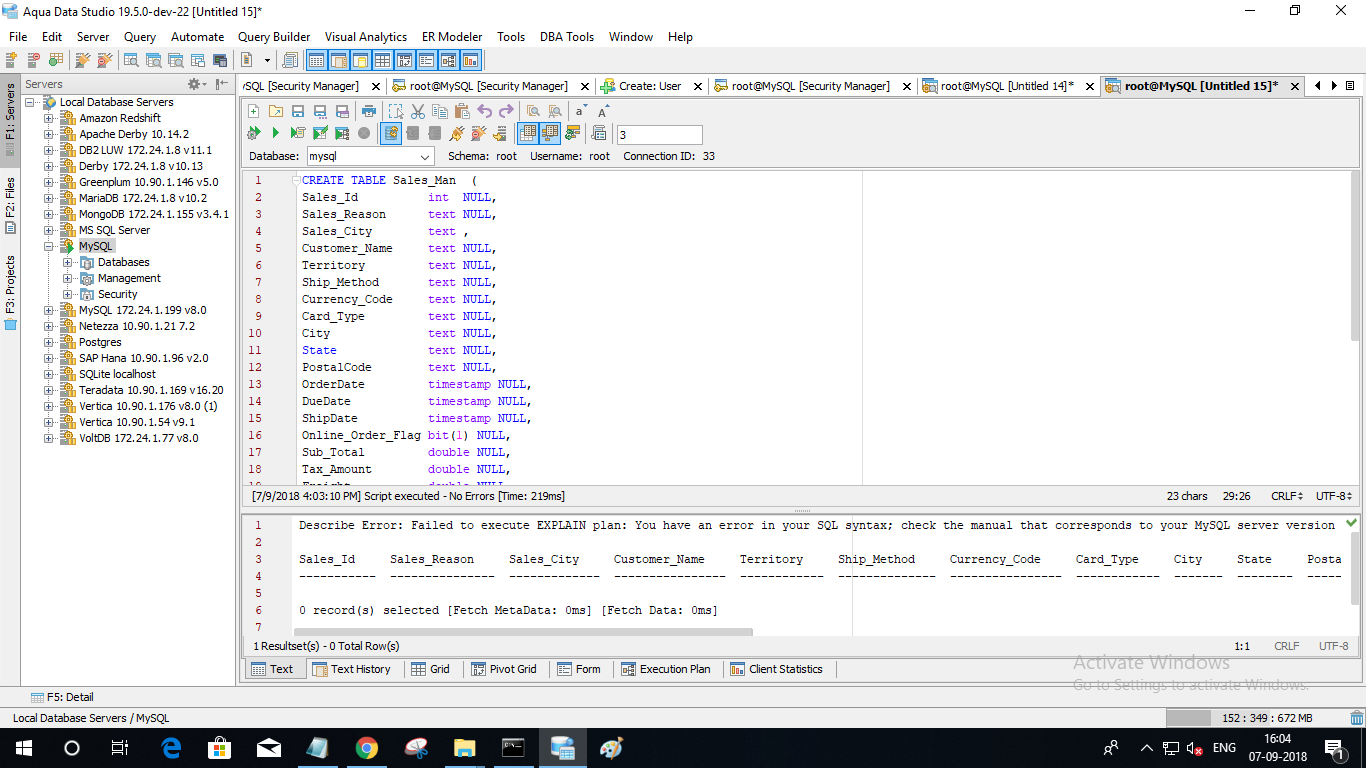Open the Grid results tab
The image size is (1366, 768).
tap(429, 669)
